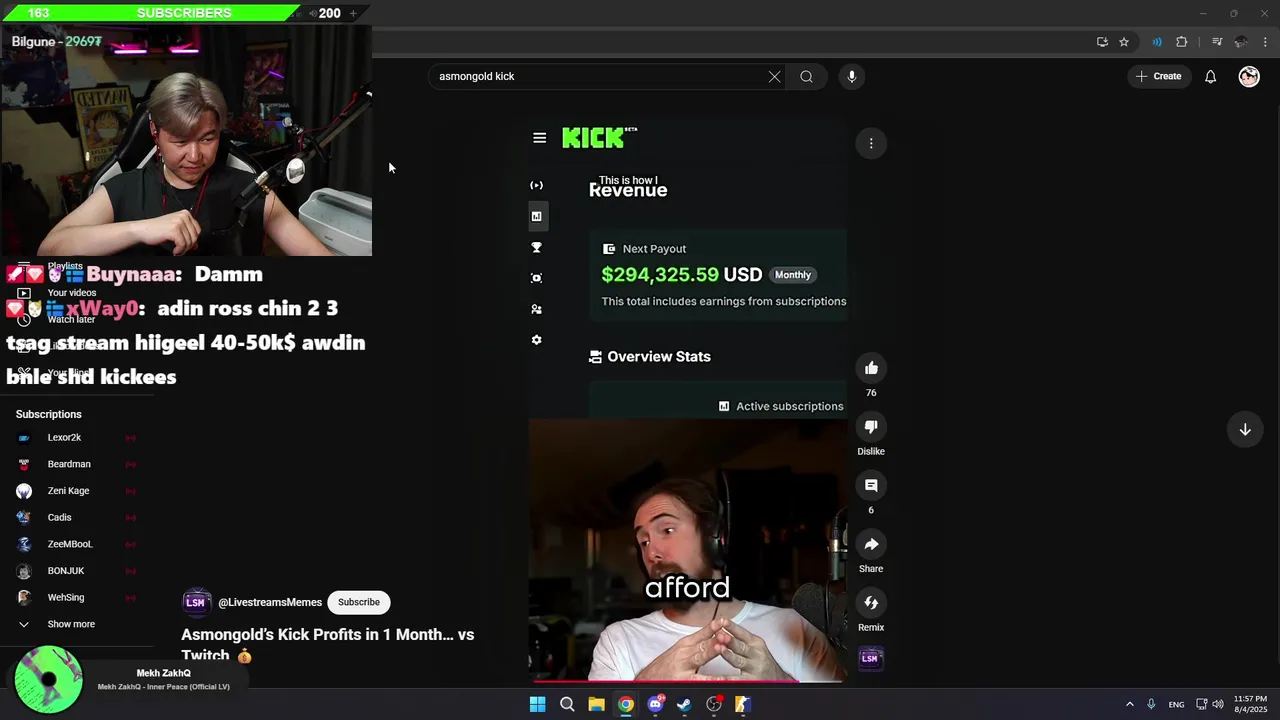Click the Subscriptions section heading

pyautogui.click(x=48, y=414)
